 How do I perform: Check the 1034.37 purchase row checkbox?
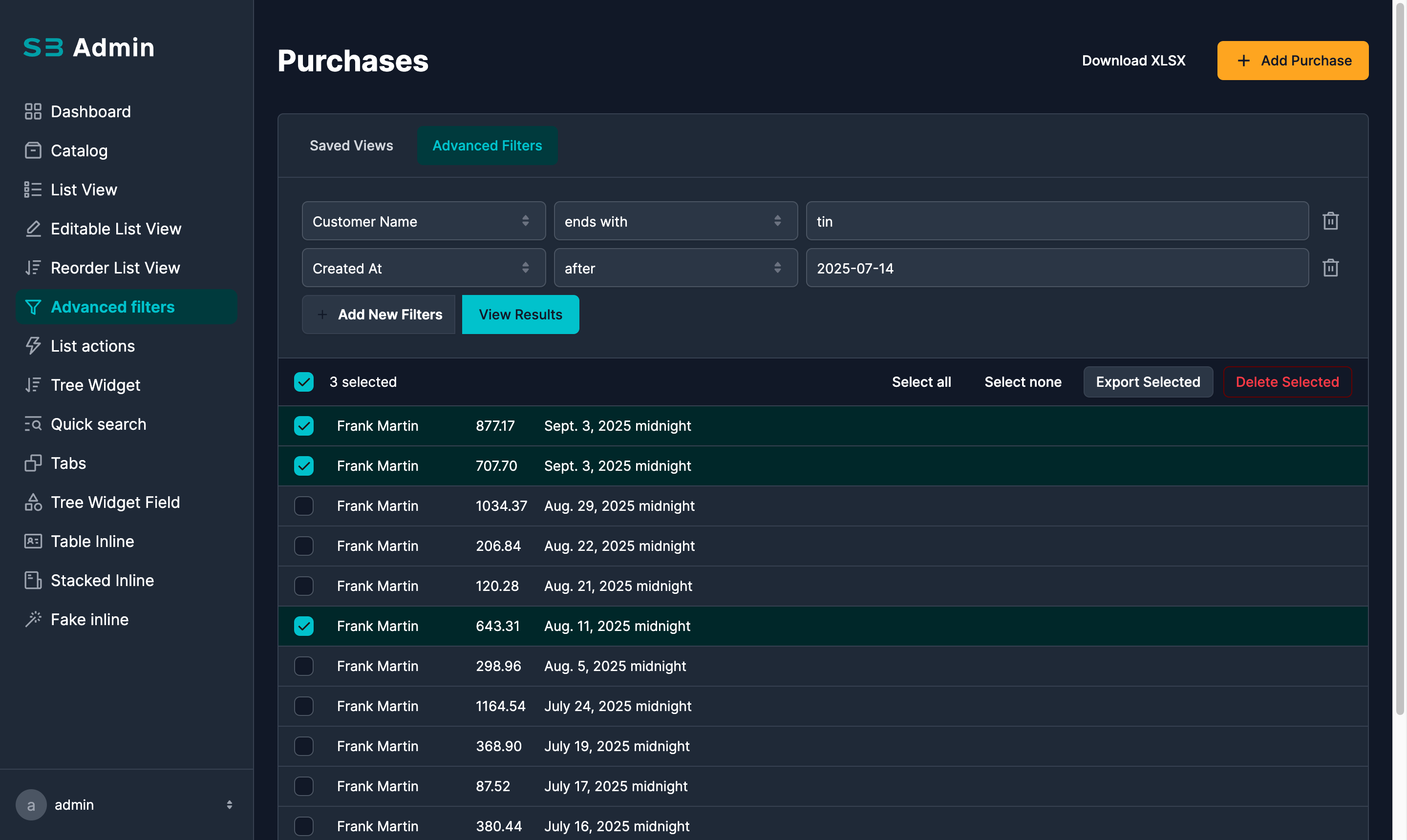pos(303,506)
